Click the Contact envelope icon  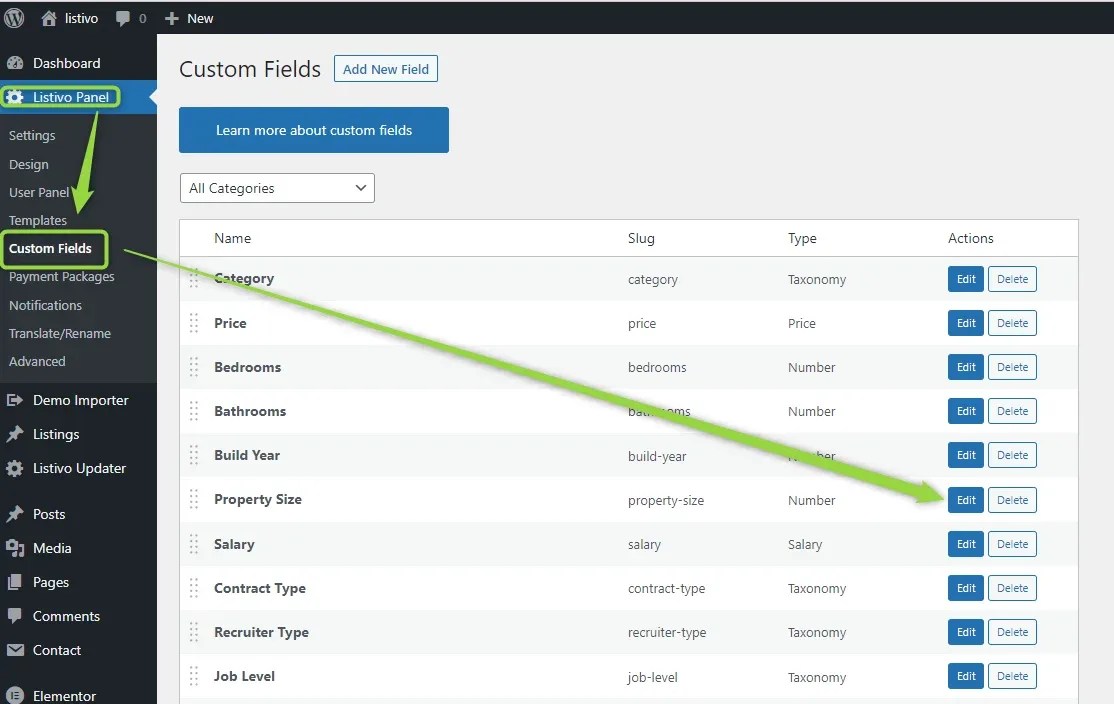15,650
